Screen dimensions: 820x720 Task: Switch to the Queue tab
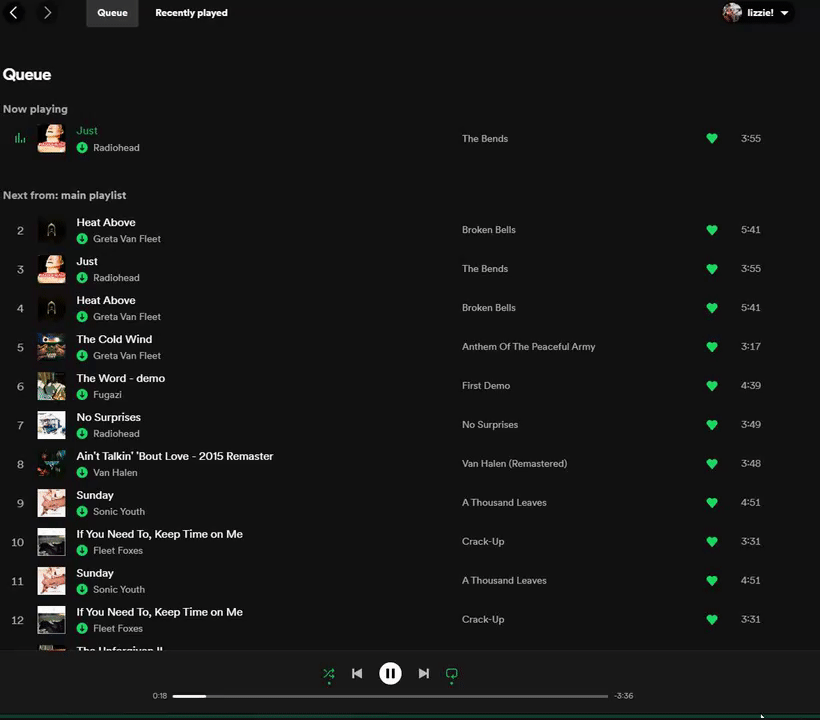click(x=112, y=13)
